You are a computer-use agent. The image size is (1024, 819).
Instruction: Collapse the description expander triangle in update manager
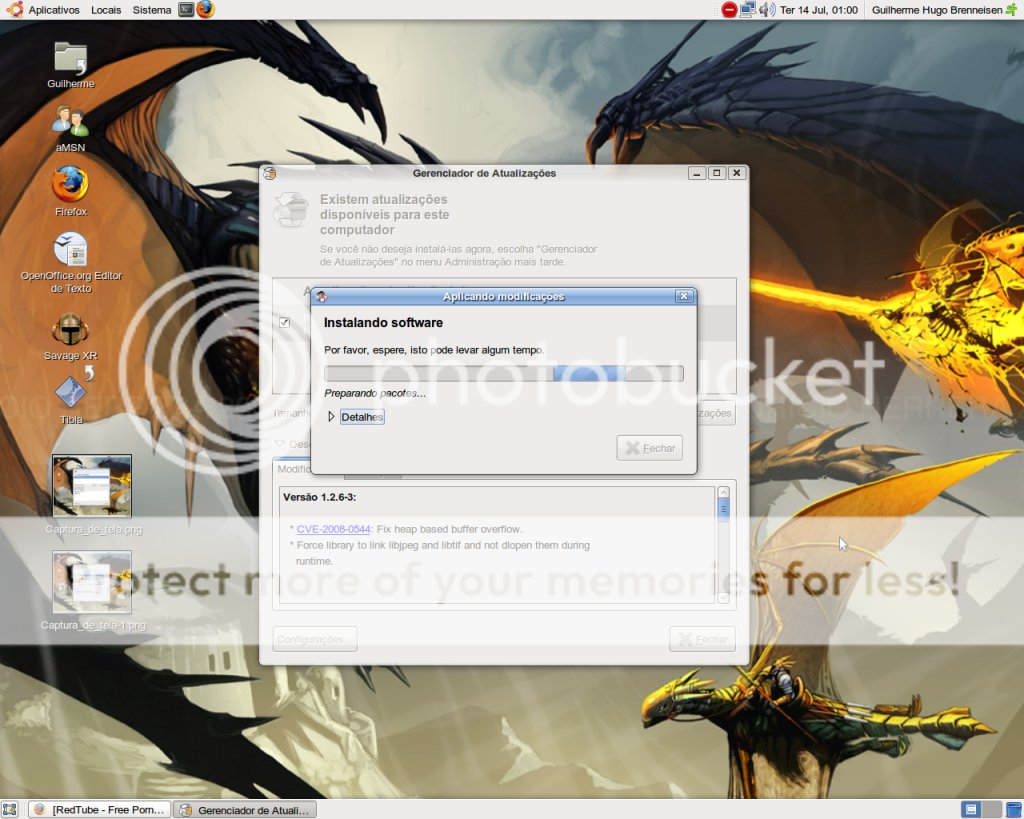pos(280,443)
